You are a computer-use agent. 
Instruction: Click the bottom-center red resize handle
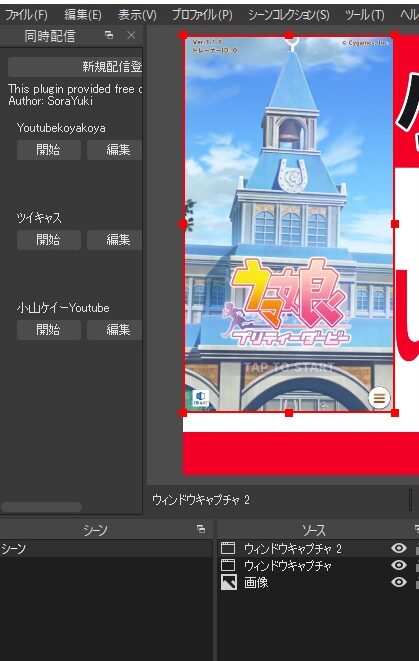coord(289,413)
